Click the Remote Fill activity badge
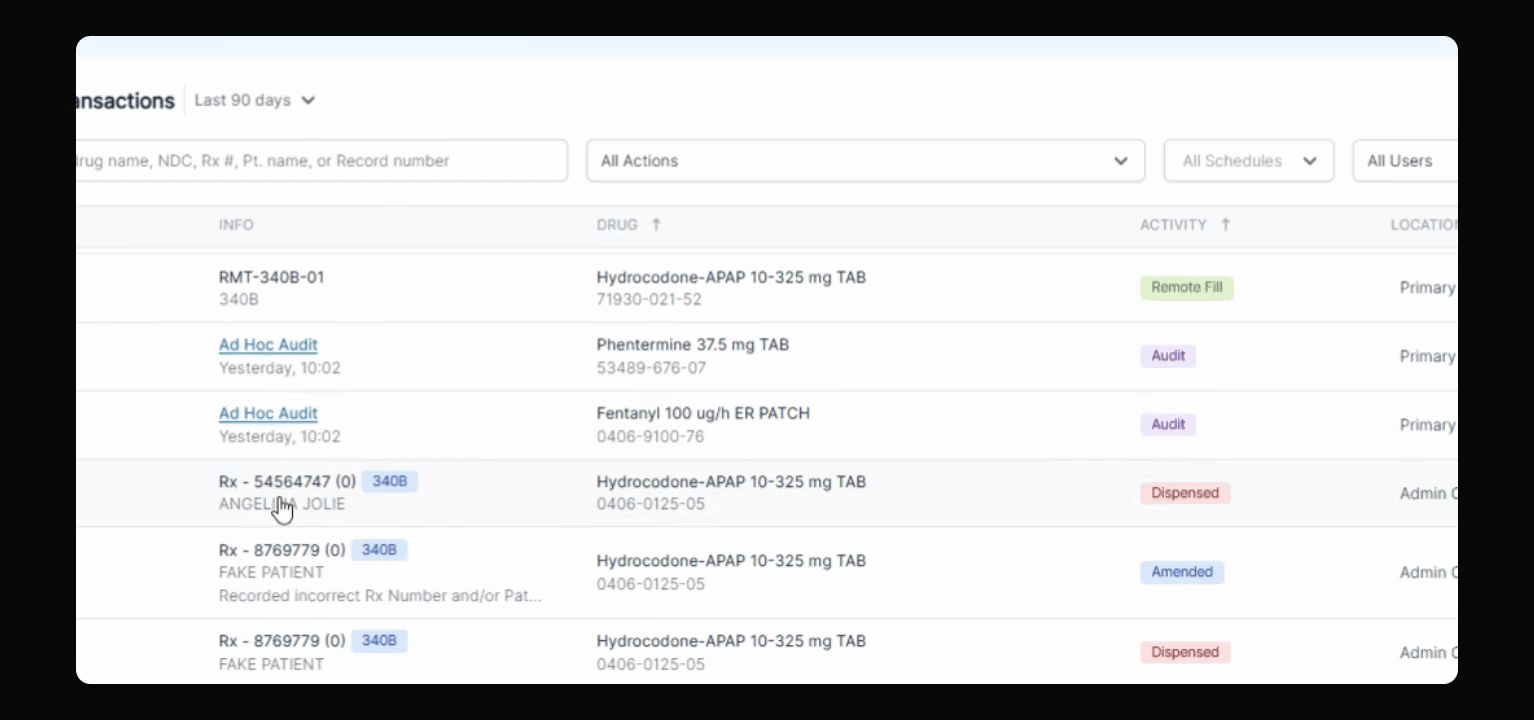 click(1187, 287)
